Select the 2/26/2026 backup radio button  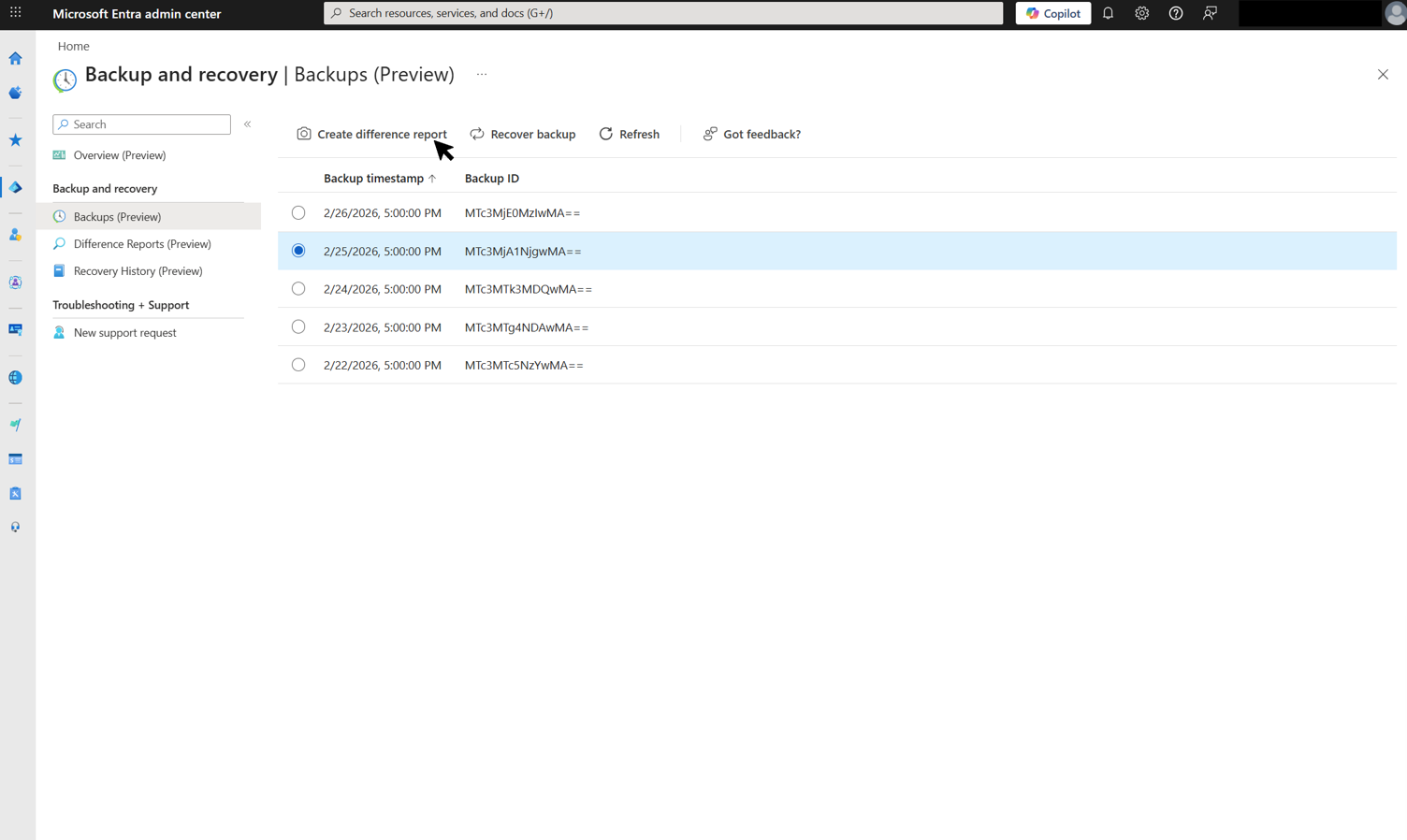[x=297, y=212]
